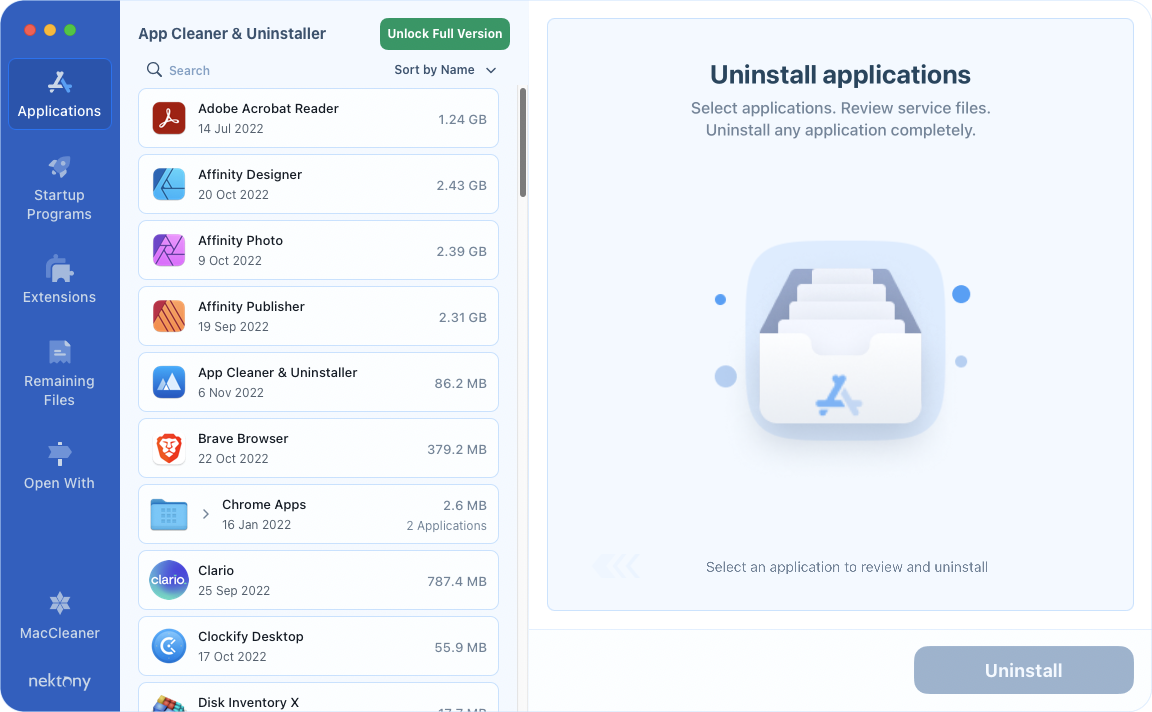Viewport: 1152px width, 712px height.
Task: Click the 2.39 GB size value
Action: [461, 252]
